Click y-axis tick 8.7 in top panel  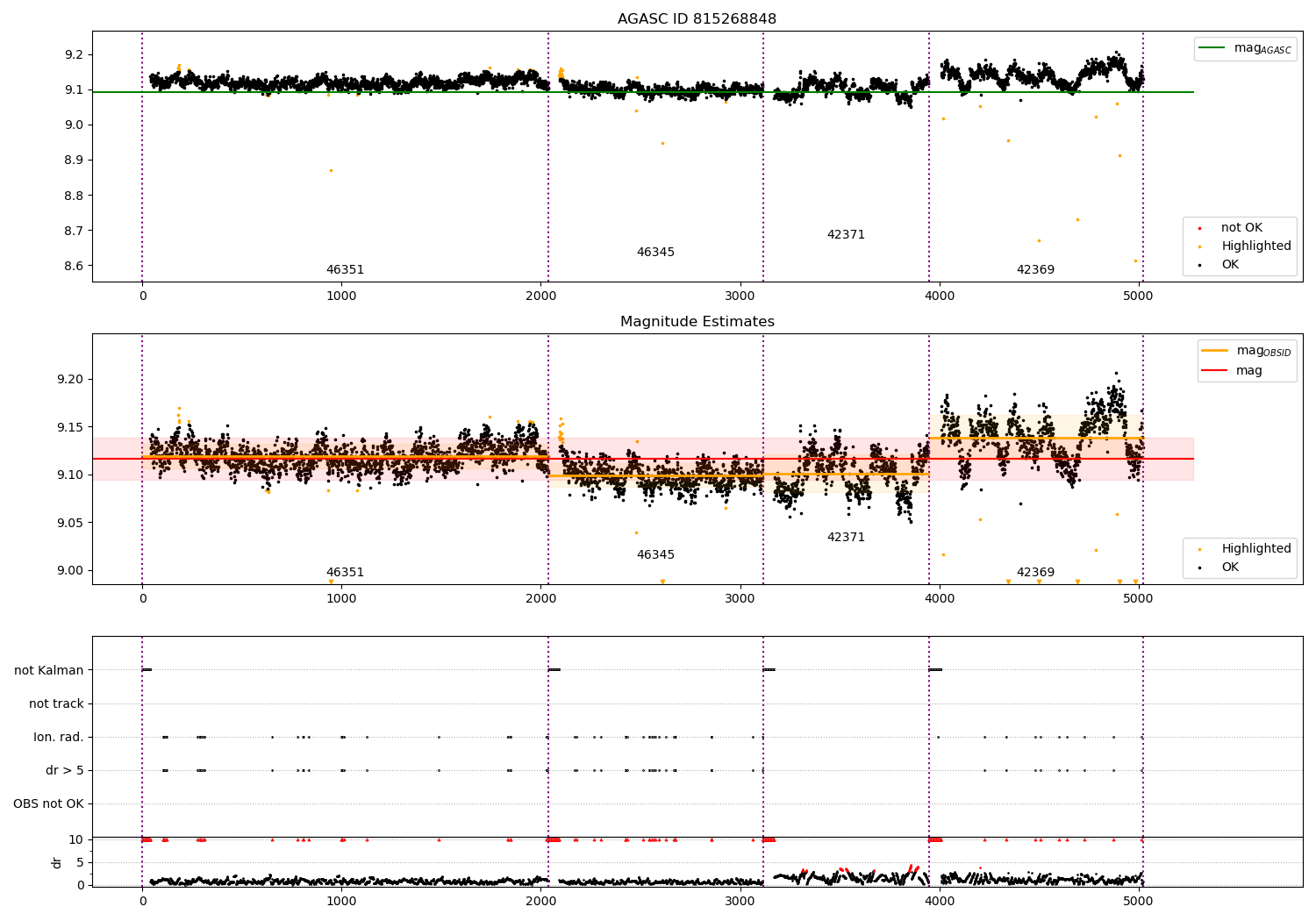74,232
